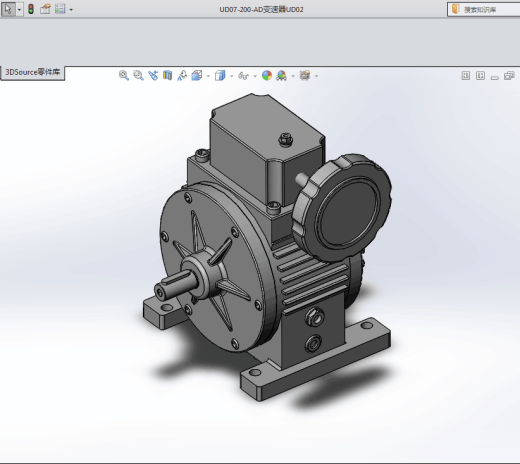Click the Hide/Show Items glasses icon
The height and width of the screenshot is (464, 520).
coord(243,76)
